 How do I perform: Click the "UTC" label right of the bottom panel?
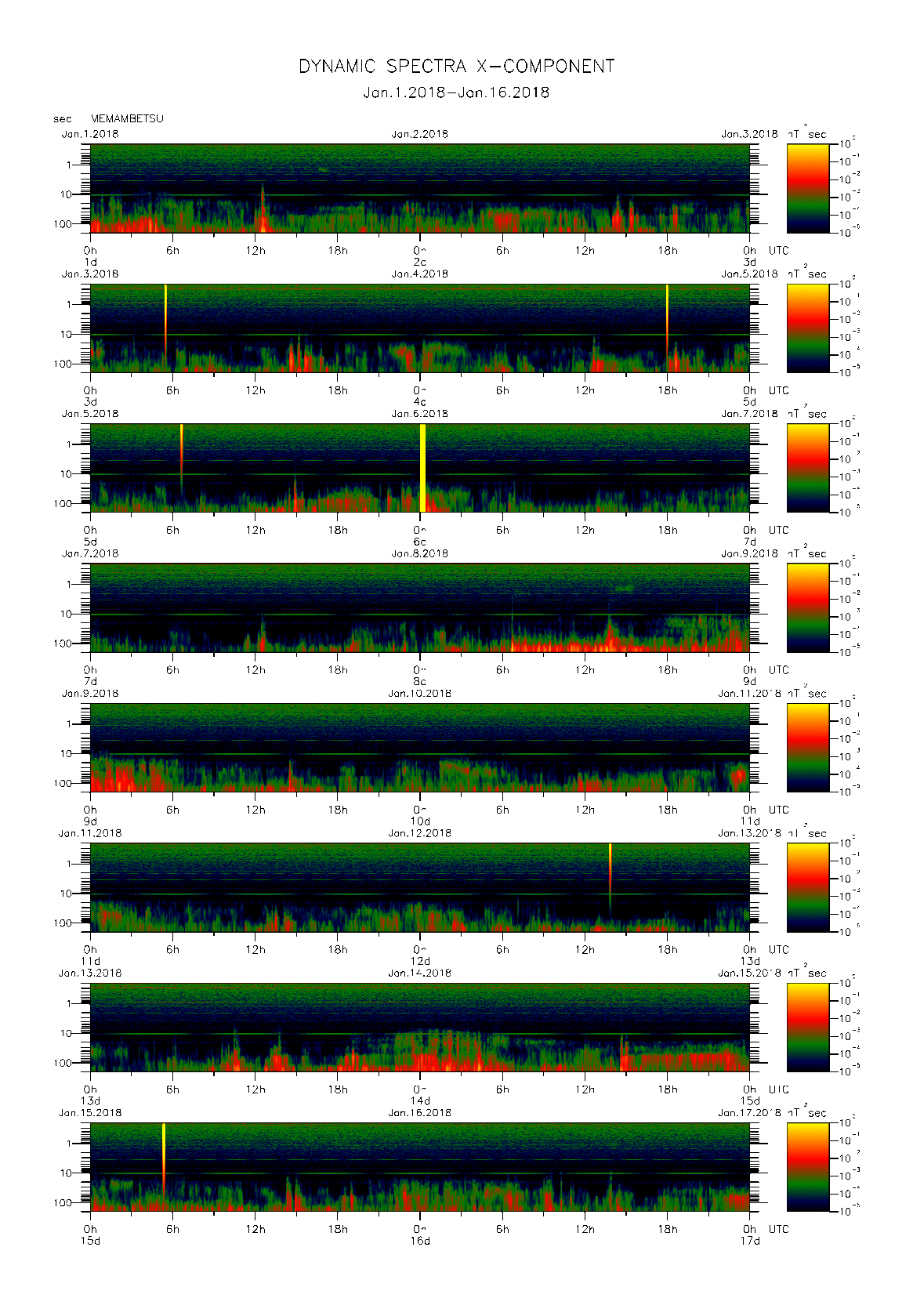point(778,1229)
